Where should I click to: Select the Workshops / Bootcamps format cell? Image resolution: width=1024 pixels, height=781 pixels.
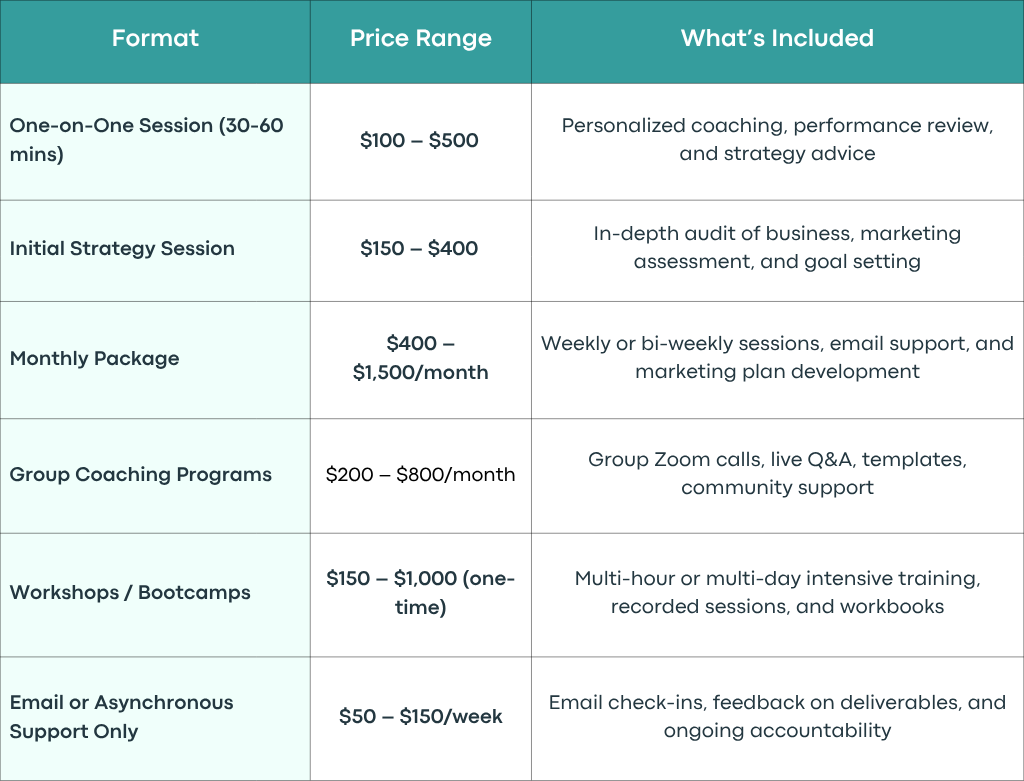click(x=155, y=595)
